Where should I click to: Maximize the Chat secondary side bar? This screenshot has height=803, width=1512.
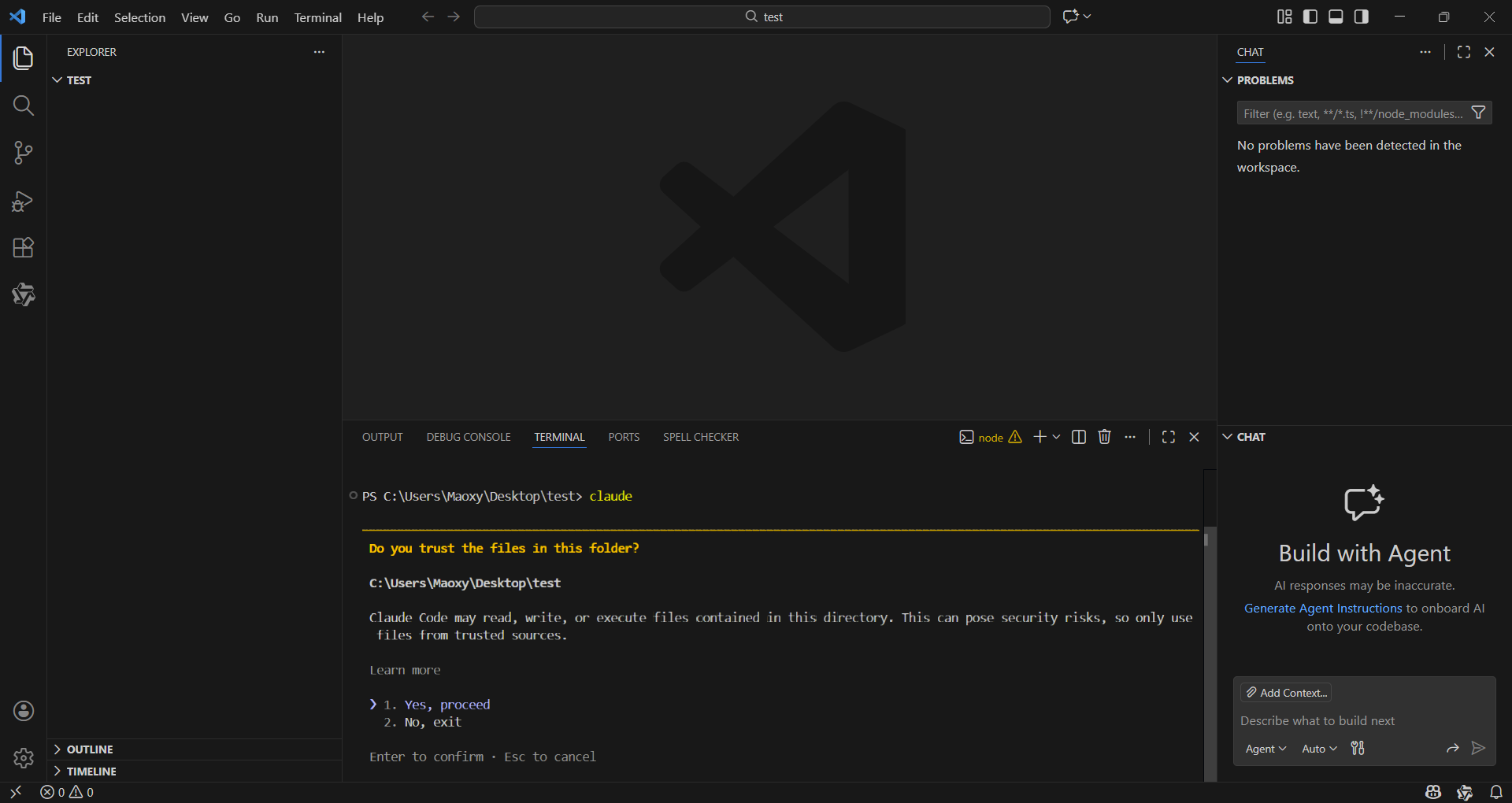click(x=1464, y=52)
